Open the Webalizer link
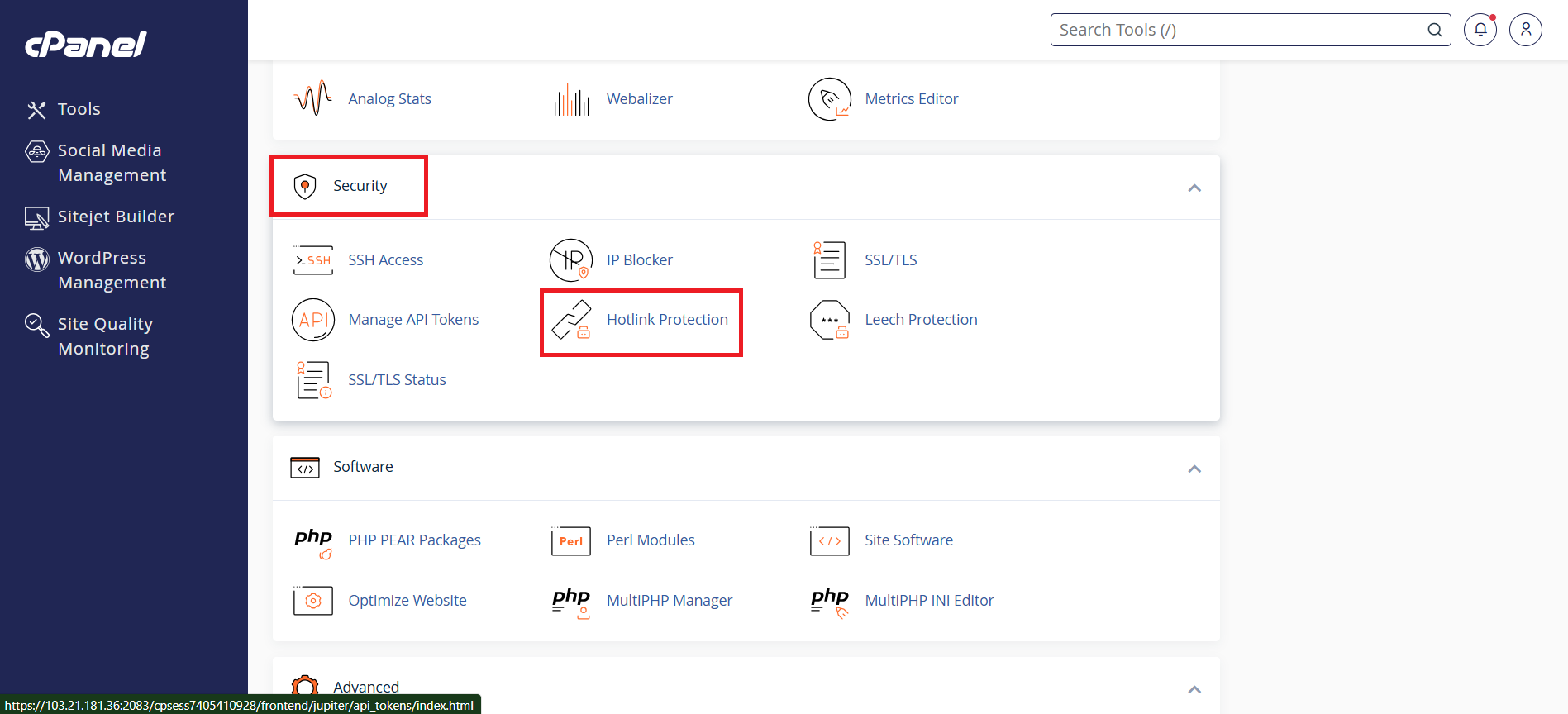 640,99
